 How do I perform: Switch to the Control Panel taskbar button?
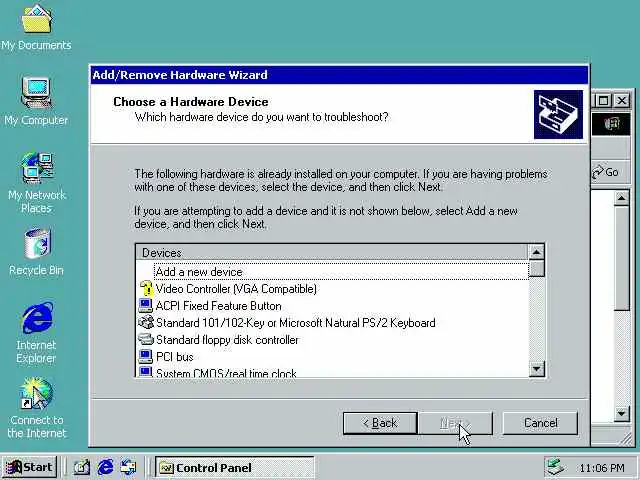(x=234, y=467)
